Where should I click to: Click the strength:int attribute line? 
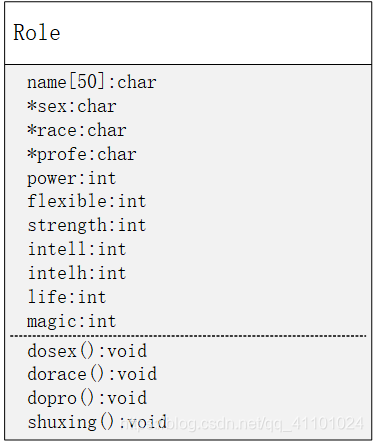[x=87, y=225]
